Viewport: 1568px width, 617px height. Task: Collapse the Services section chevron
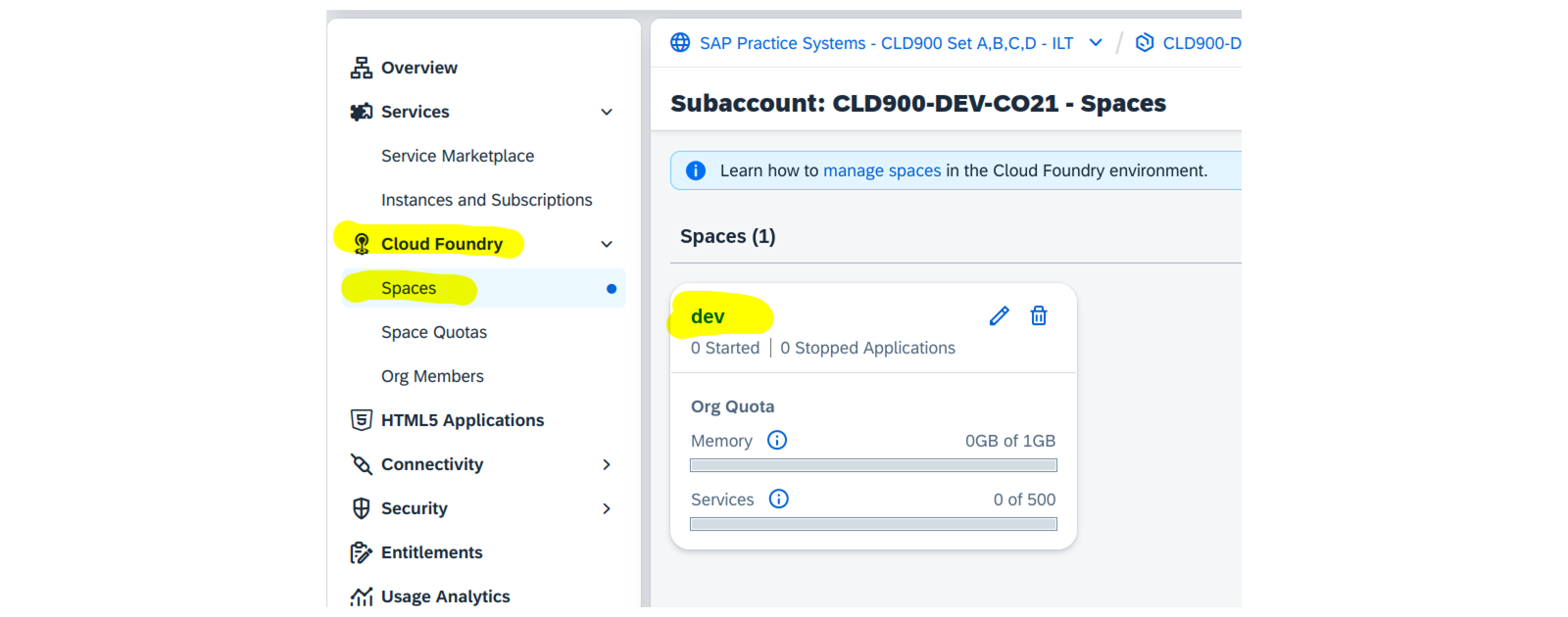(x=607, y=112)
